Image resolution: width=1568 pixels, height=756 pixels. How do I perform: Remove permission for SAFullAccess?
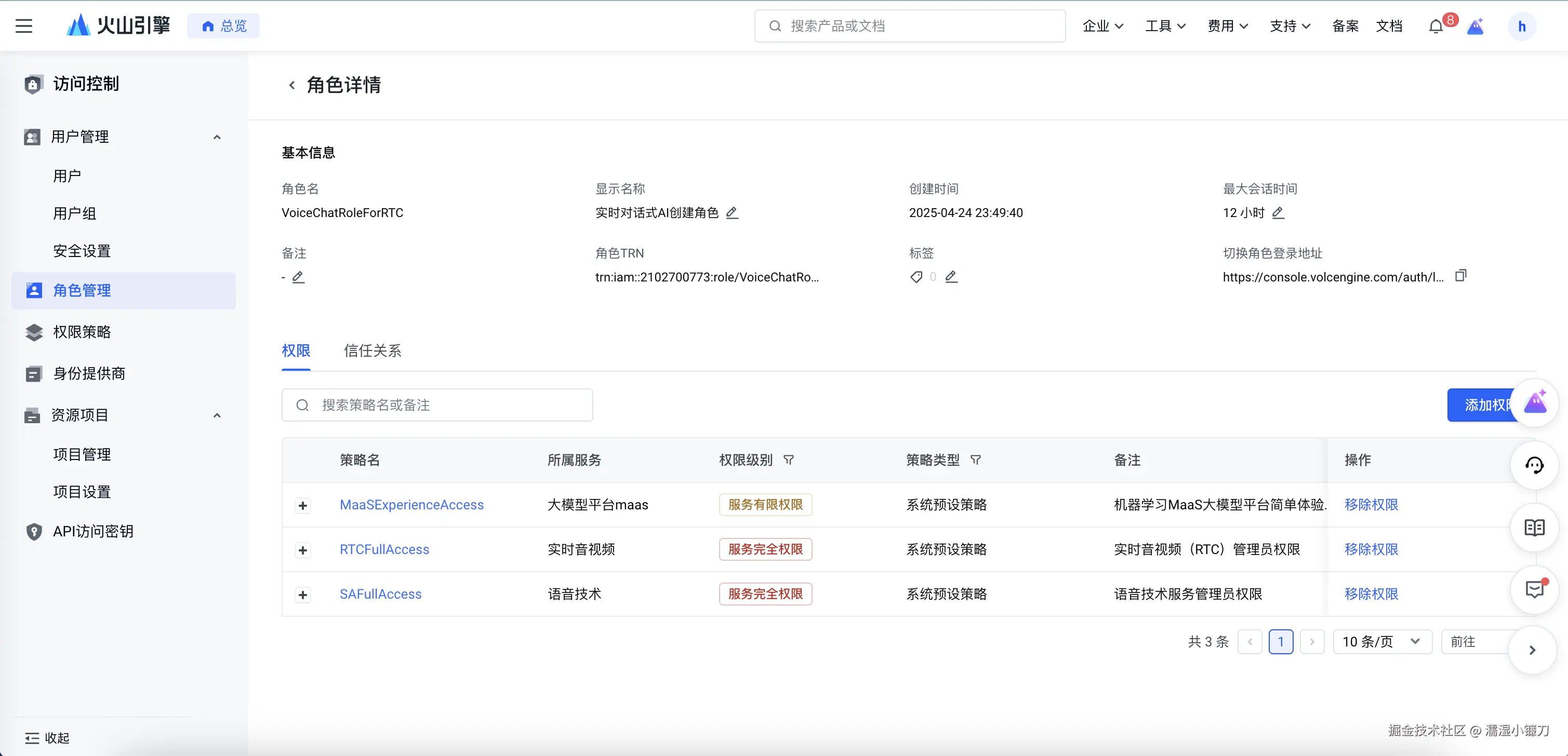tap(1371, 594)
